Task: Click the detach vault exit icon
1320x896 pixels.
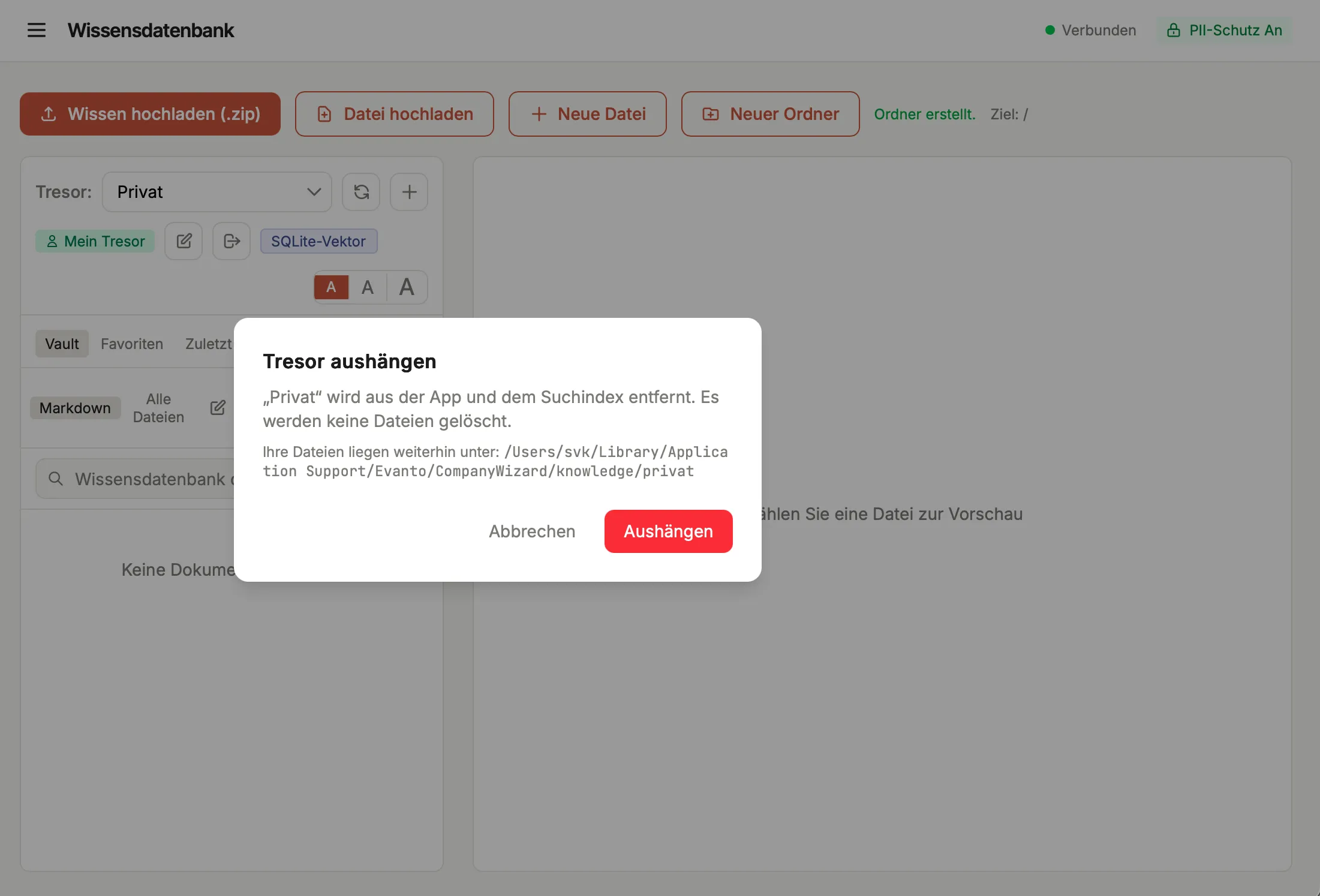Action: point(231,241)
